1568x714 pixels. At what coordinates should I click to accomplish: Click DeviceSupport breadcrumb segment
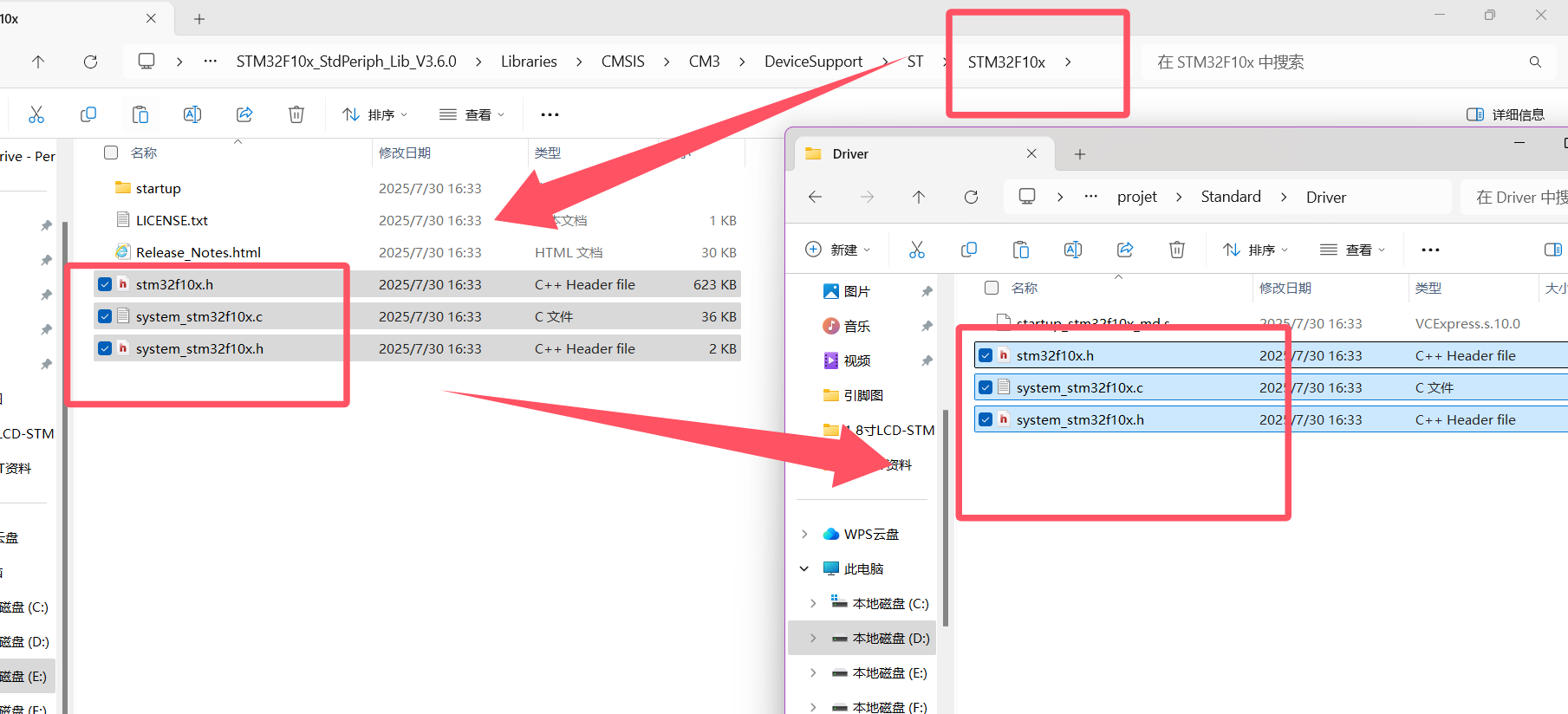(x=813, y=62)
